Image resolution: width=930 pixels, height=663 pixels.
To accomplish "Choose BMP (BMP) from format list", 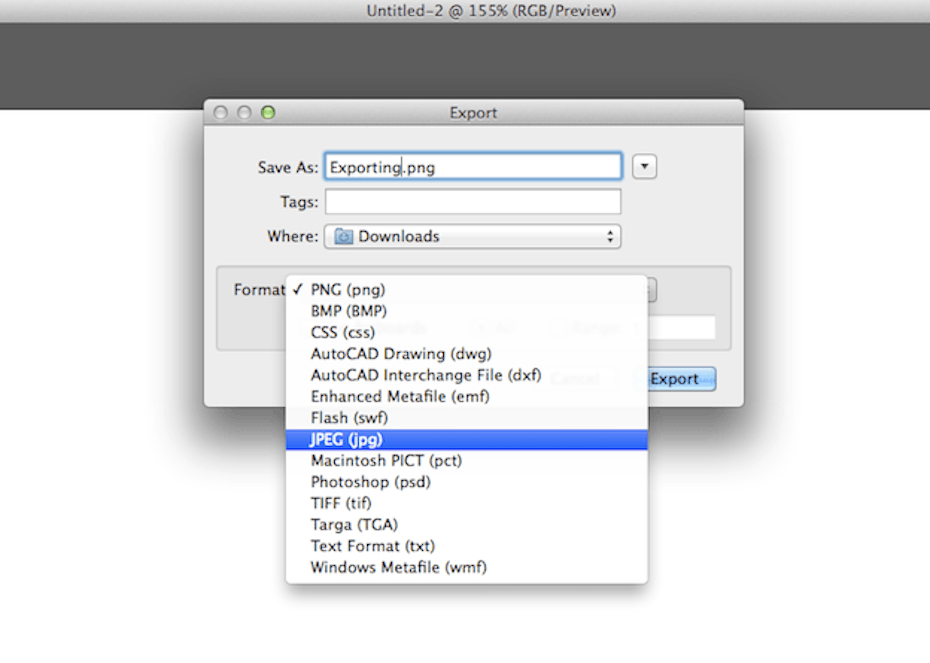I will point(348,311).
